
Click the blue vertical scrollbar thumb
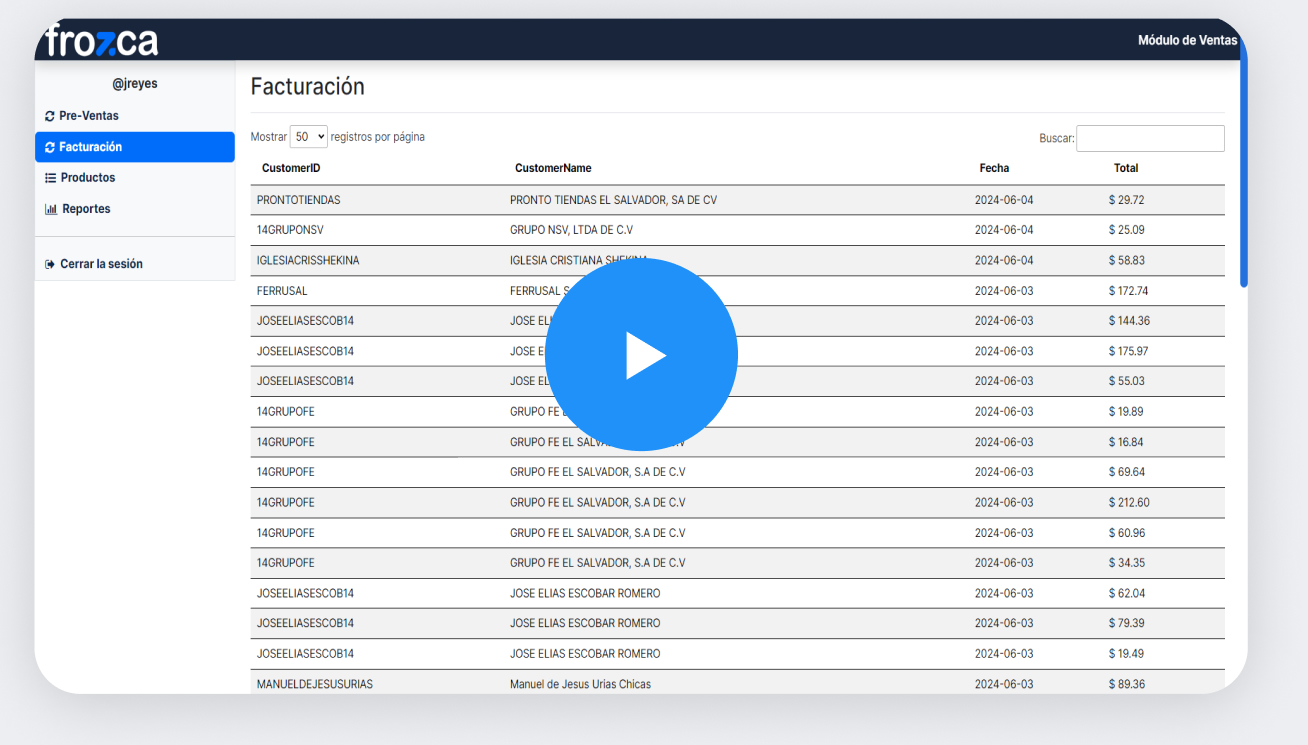1243,170
